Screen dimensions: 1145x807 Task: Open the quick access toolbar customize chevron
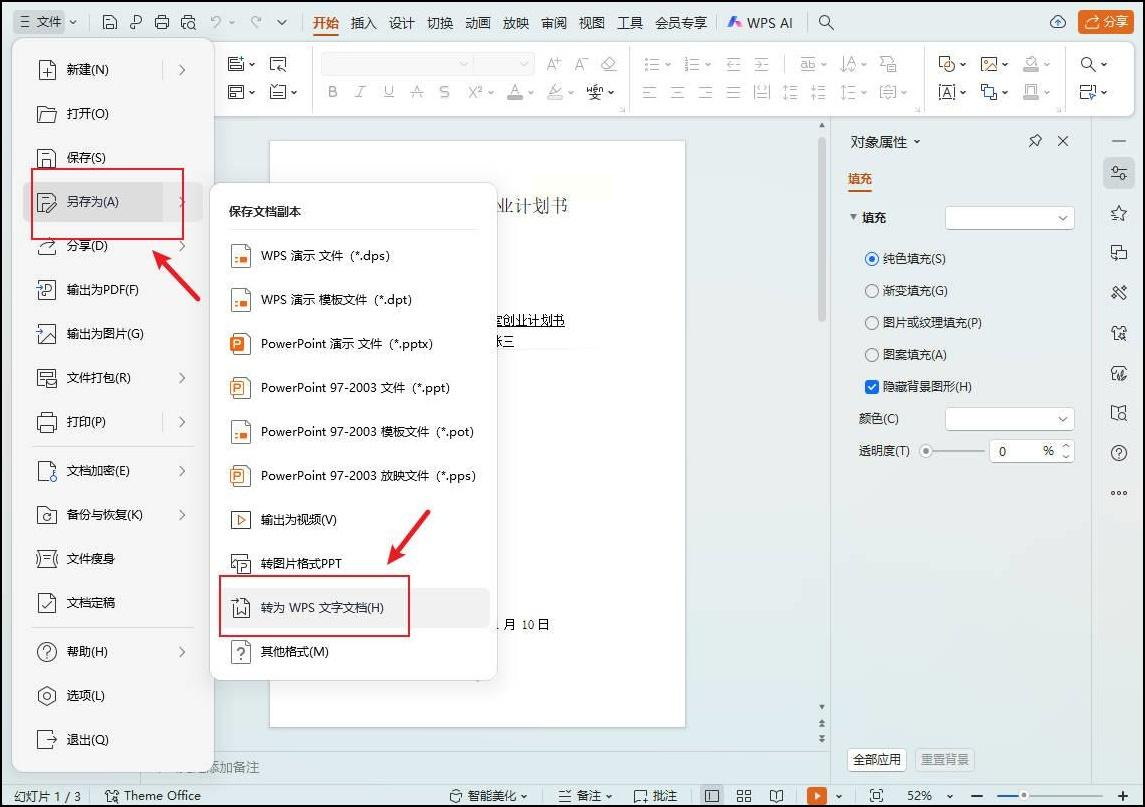coord(282,22)
